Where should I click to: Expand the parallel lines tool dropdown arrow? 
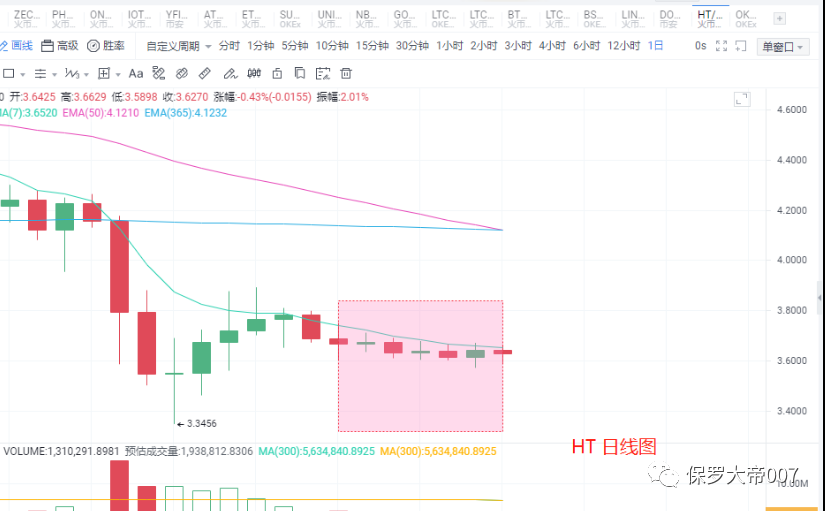(x=54, y=74)
